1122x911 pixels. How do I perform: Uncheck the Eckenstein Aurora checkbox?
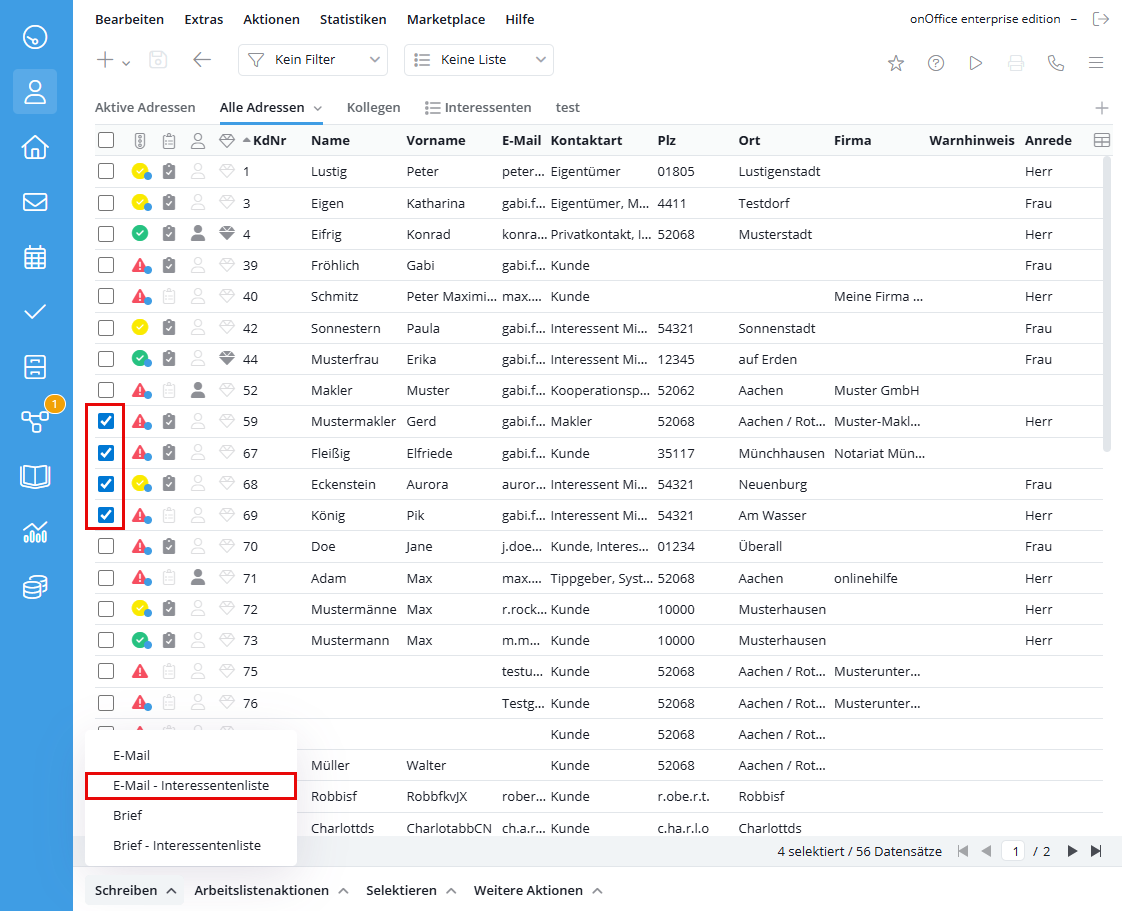point(106,484)
